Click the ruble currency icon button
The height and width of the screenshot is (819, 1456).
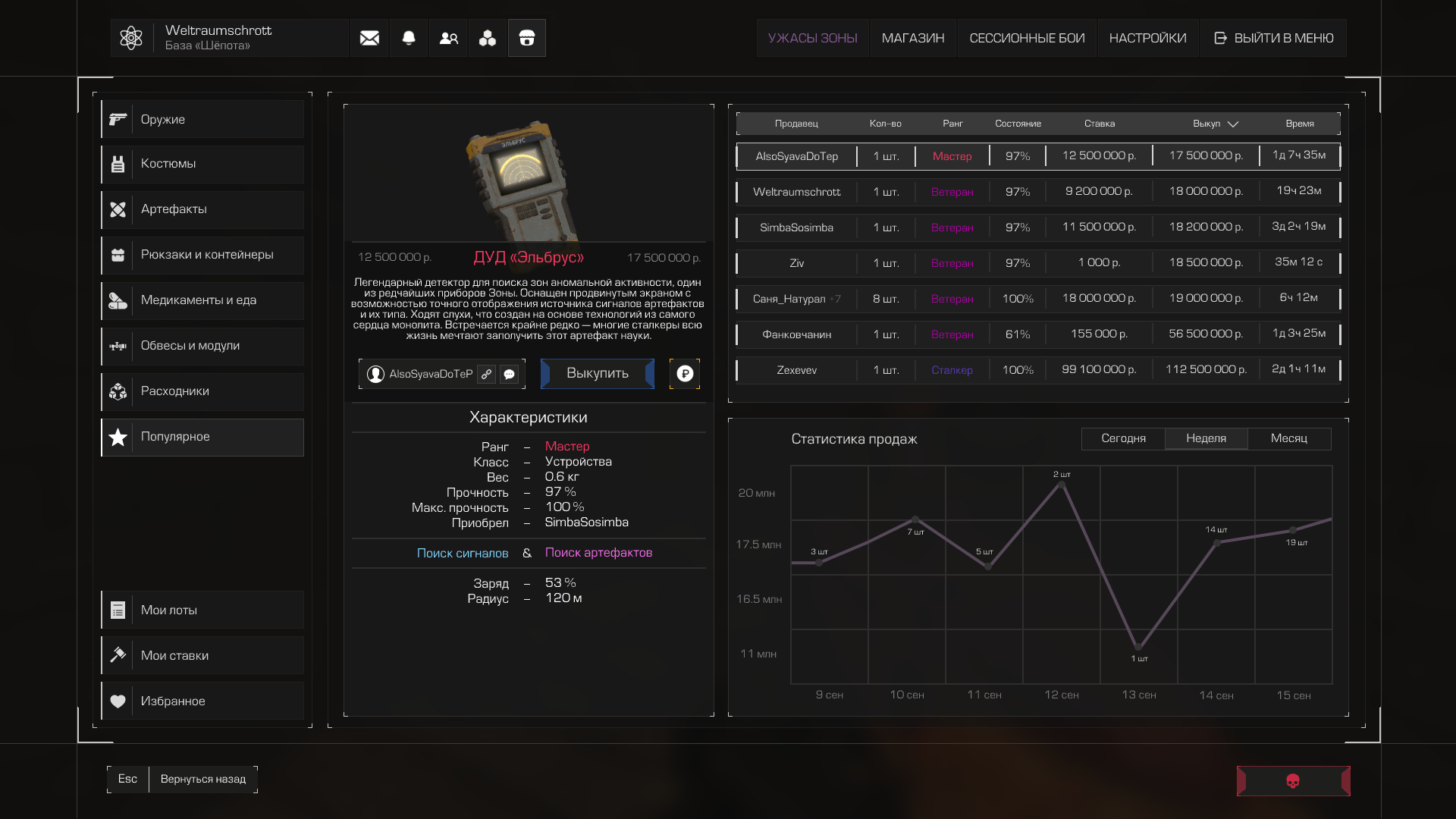[685, 374]
